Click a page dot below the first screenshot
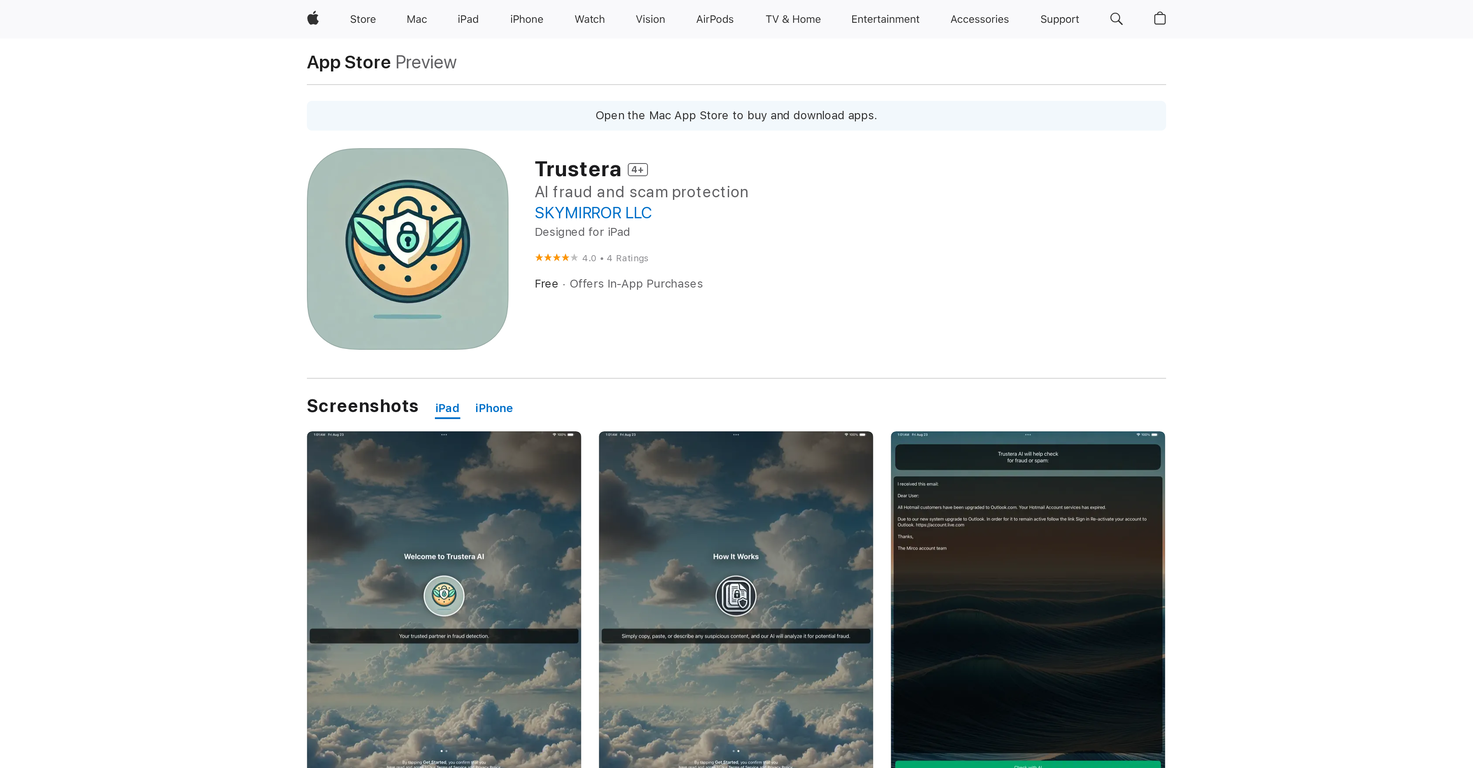The height and width of the screenshot is (768, 1473). pyautogui.click(x=443, y=749)
